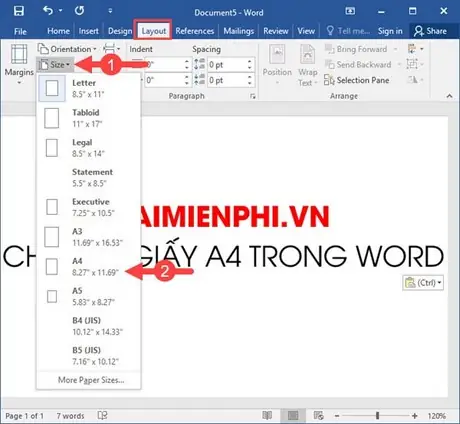Open the Position dropdown
460x424 pixels.
pos(277,64)
